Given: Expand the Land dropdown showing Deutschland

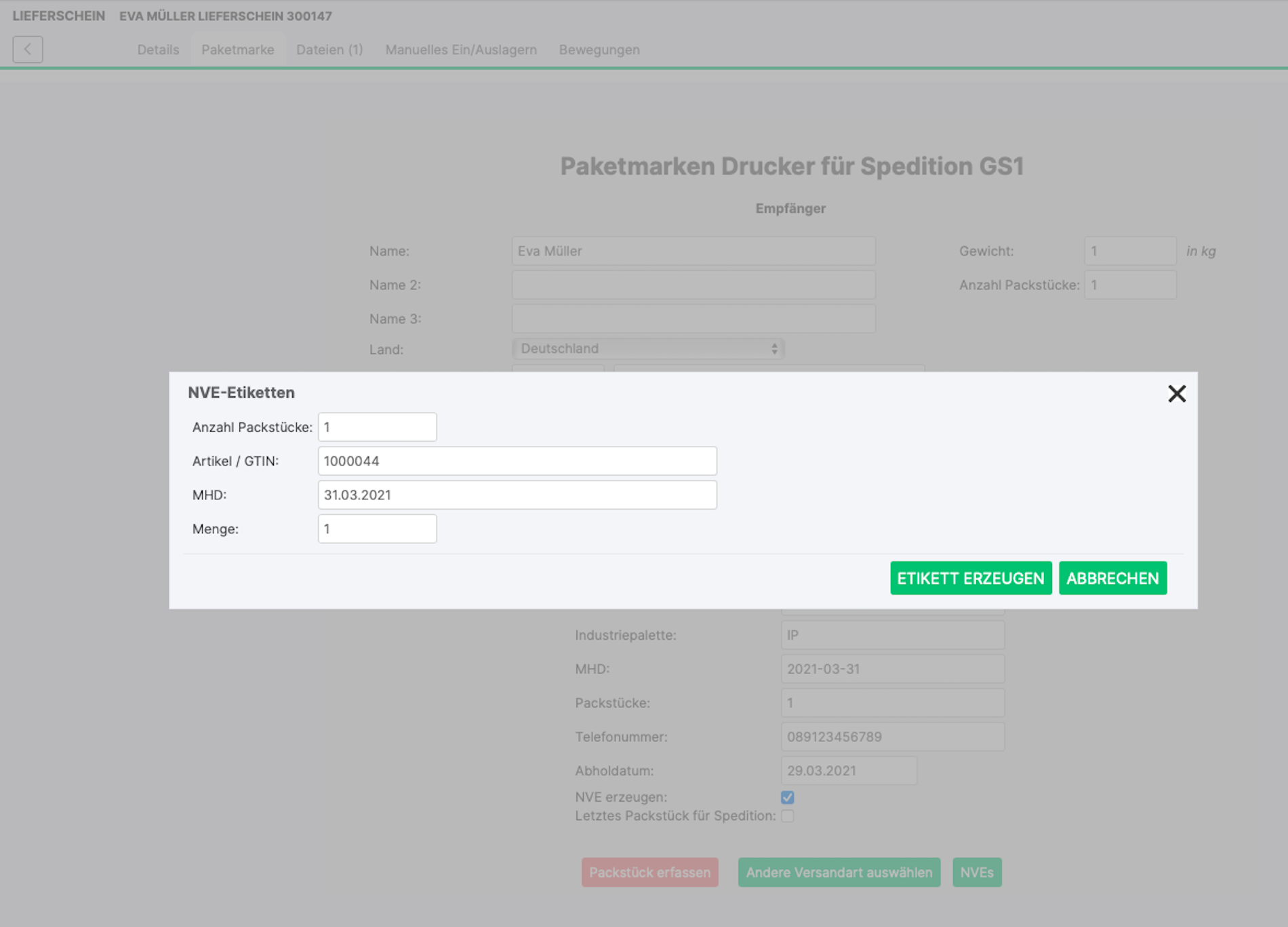Looking at the screenshot, I should (x=647, y=348).
